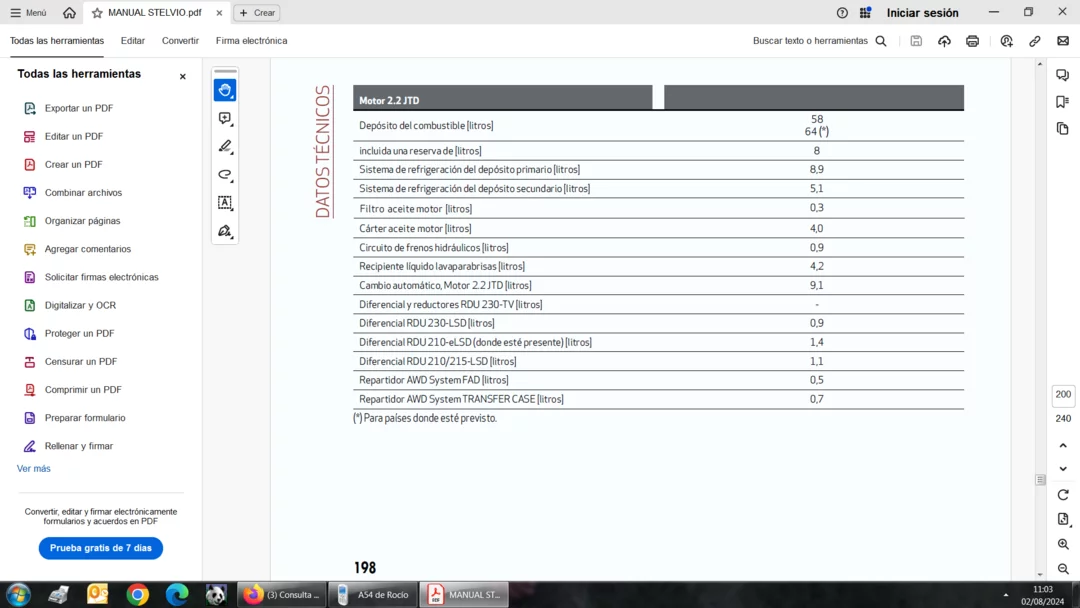
Task: Click the save file icon
Action: coord(916,41)
